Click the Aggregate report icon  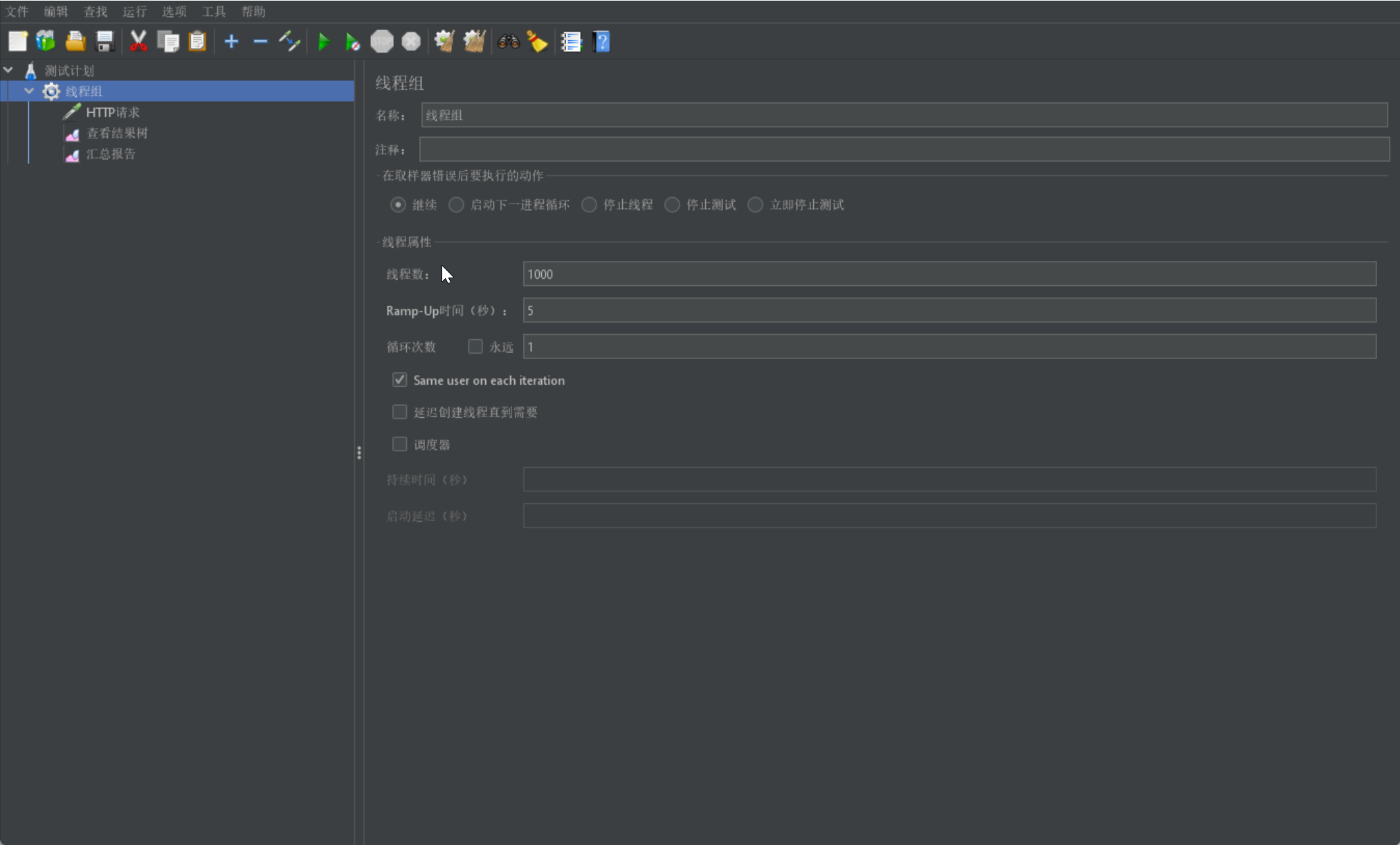click(72, 153)
